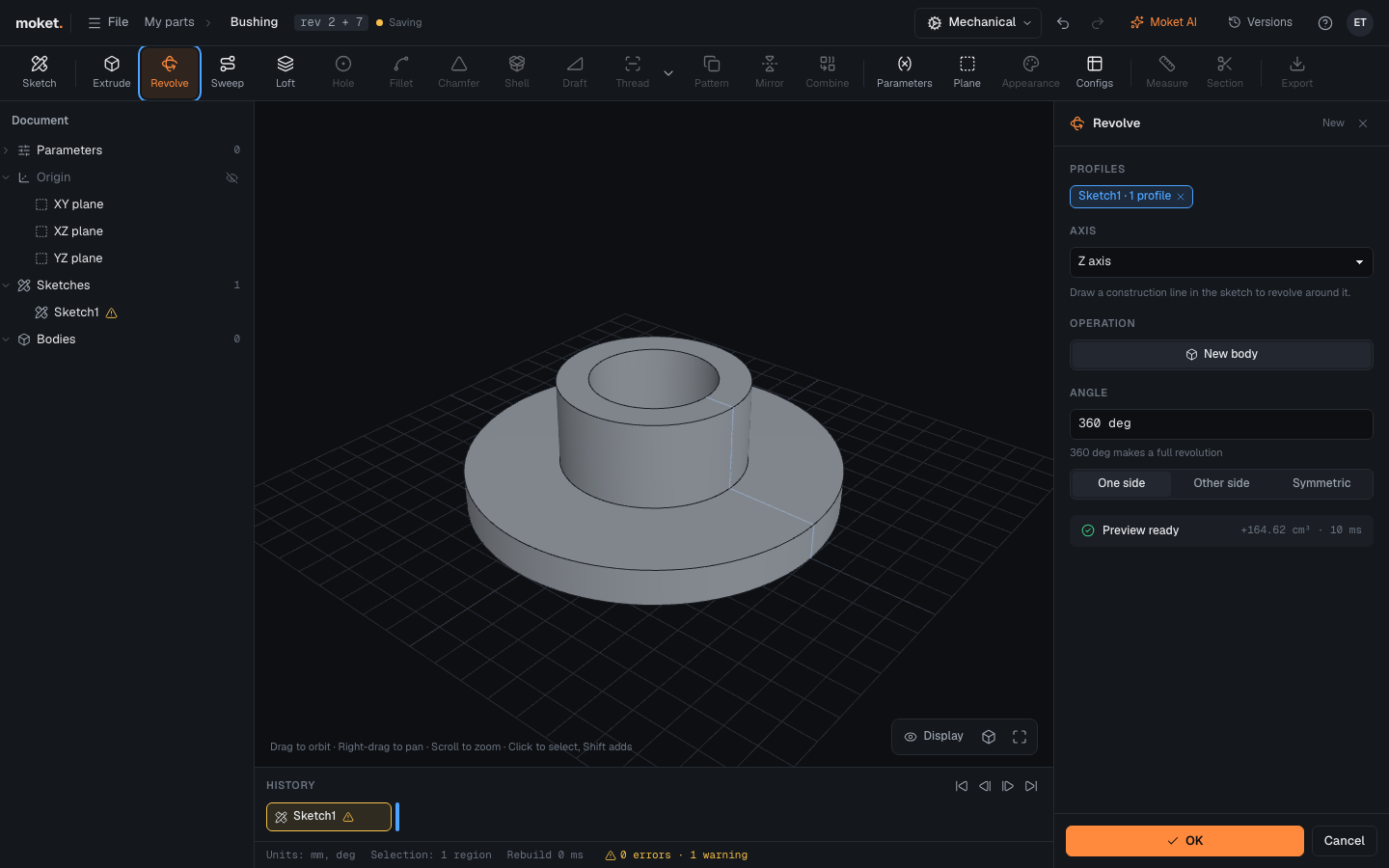Confirm revolve with OK button
The image size is (1389, 868).
(1185, 841)
